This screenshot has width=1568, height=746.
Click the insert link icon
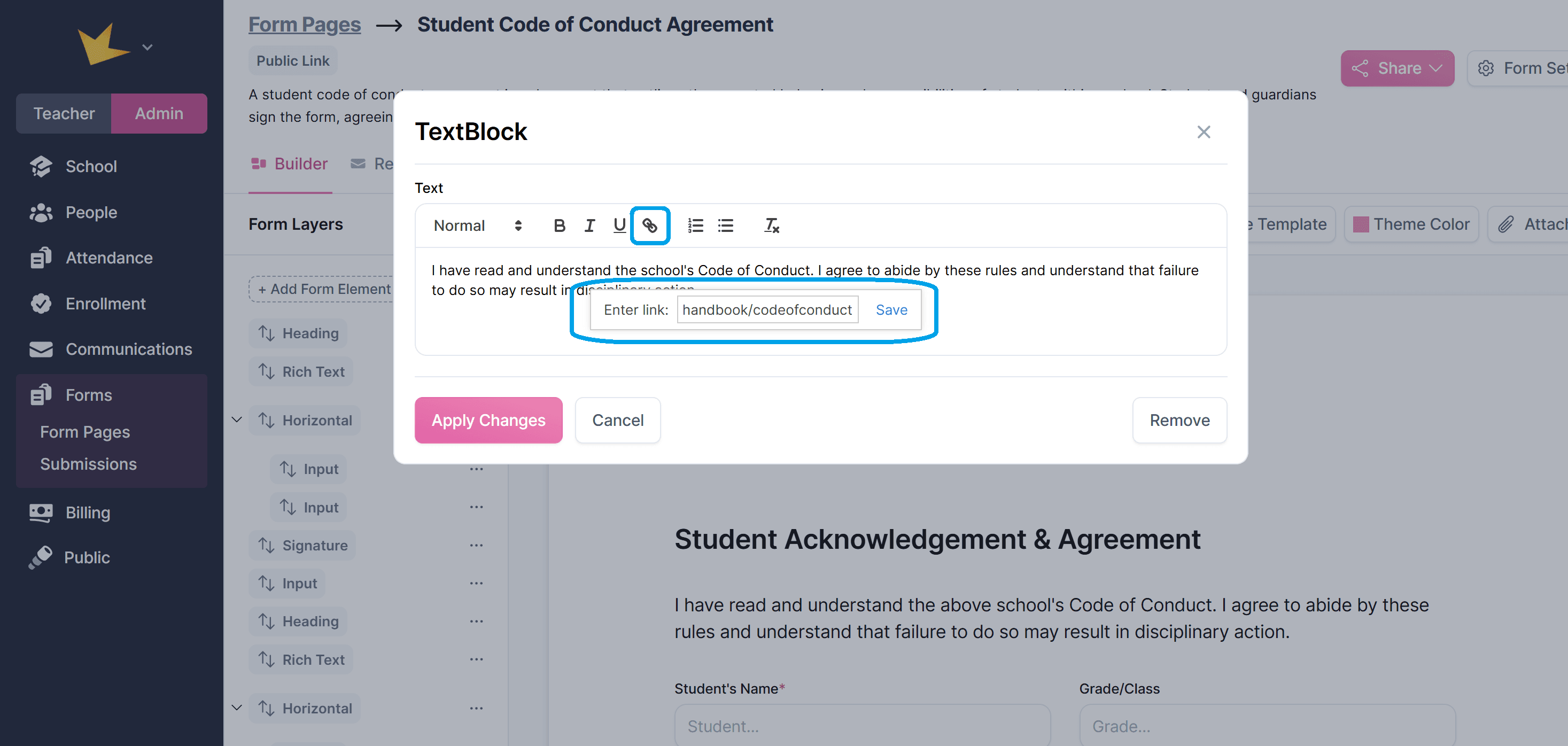pos(649,226)
